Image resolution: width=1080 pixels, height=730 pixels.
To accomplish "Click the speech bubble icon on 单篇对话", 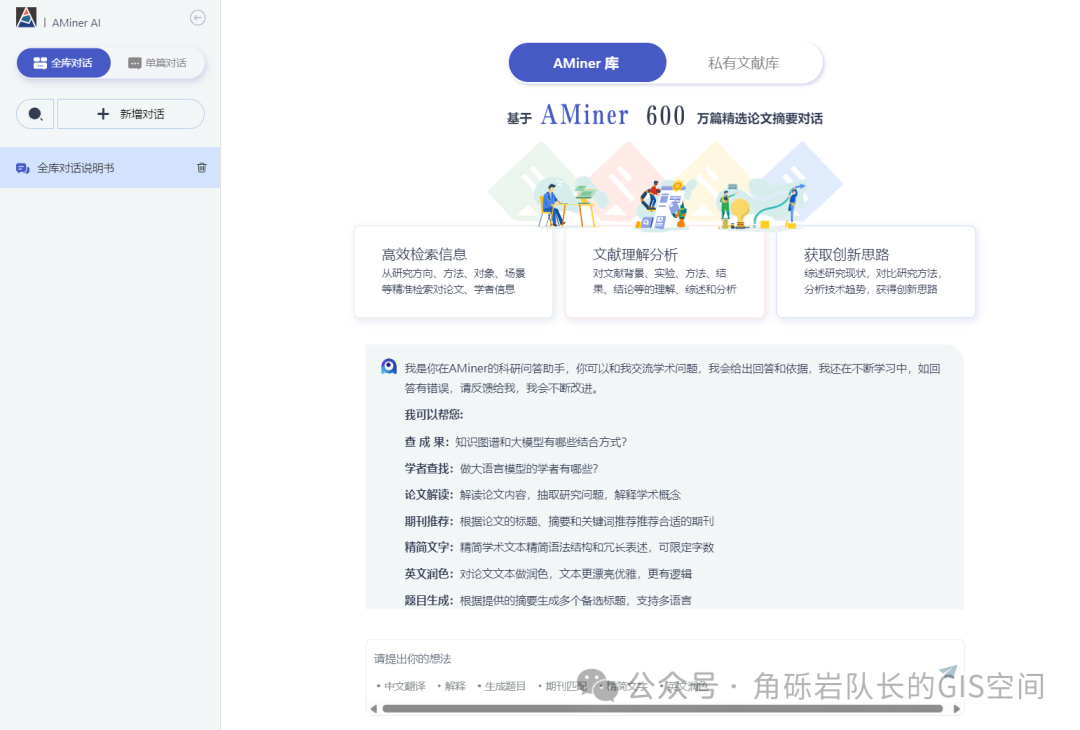I will [x=133, y=62].
